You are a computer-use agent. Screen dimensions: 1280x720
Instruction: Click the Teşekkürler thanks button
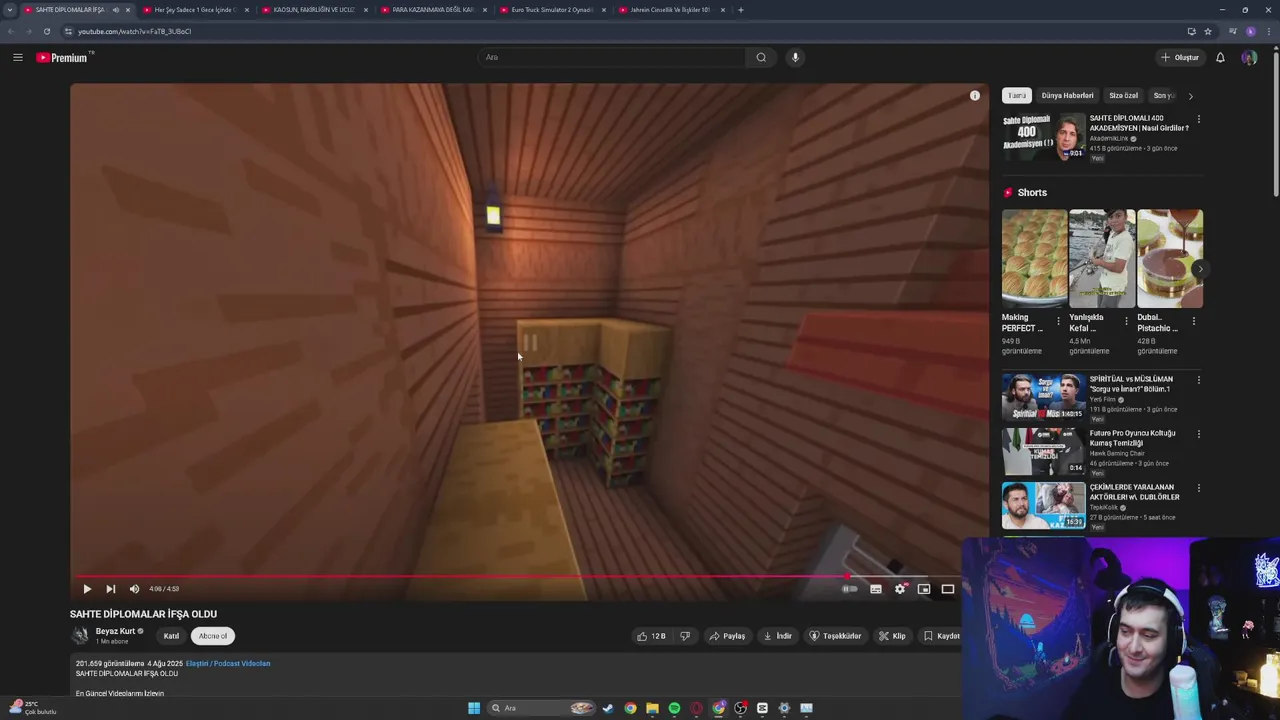[835, 636]
